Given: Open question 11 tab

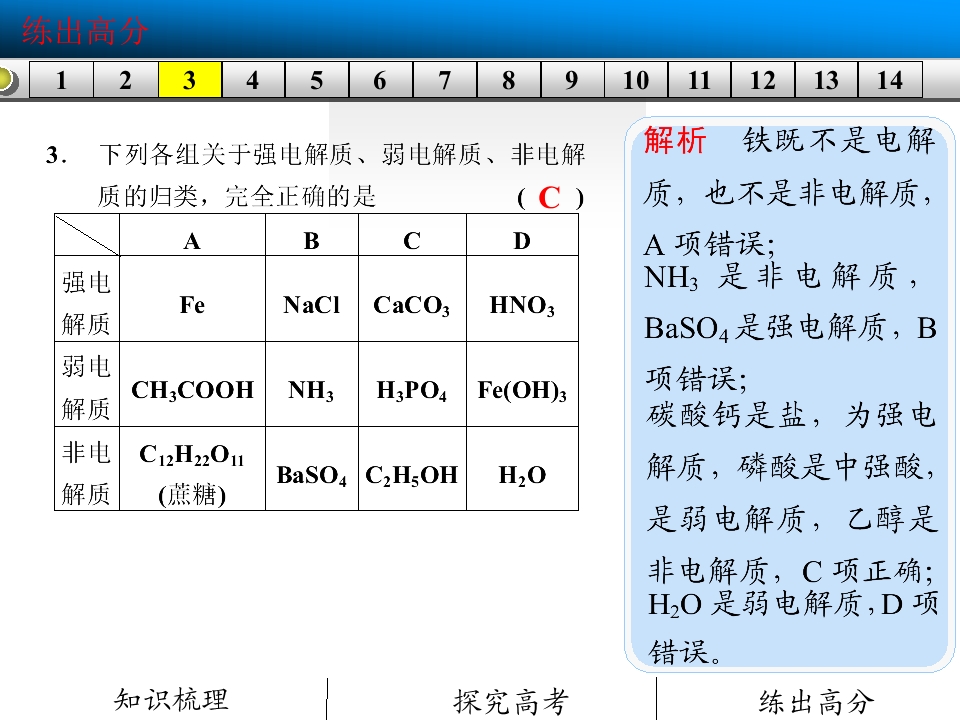Looking at the screenshot, I should coord(699,80).
